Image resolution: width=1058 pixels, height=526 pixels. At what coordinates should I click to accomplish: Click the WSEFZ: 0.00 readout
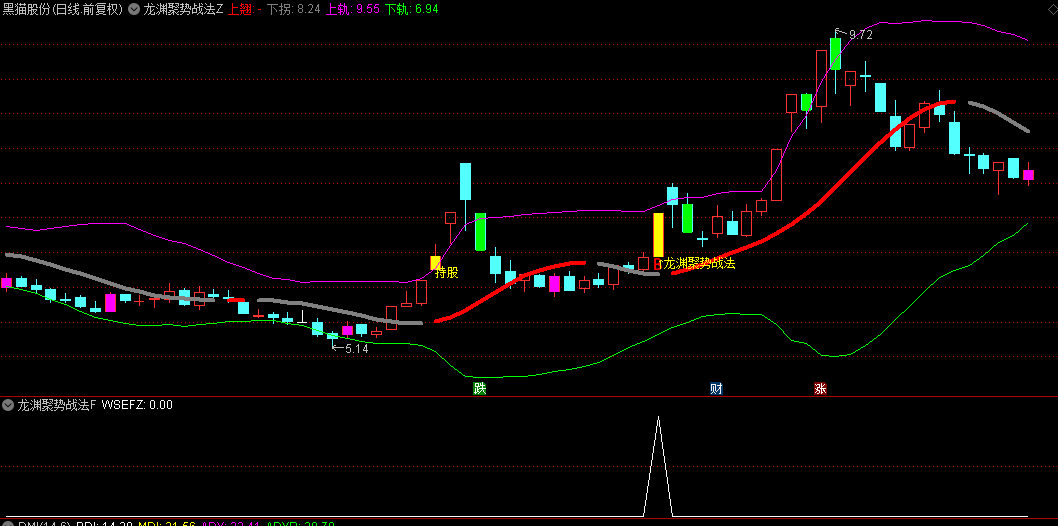[x=137, y=405]
